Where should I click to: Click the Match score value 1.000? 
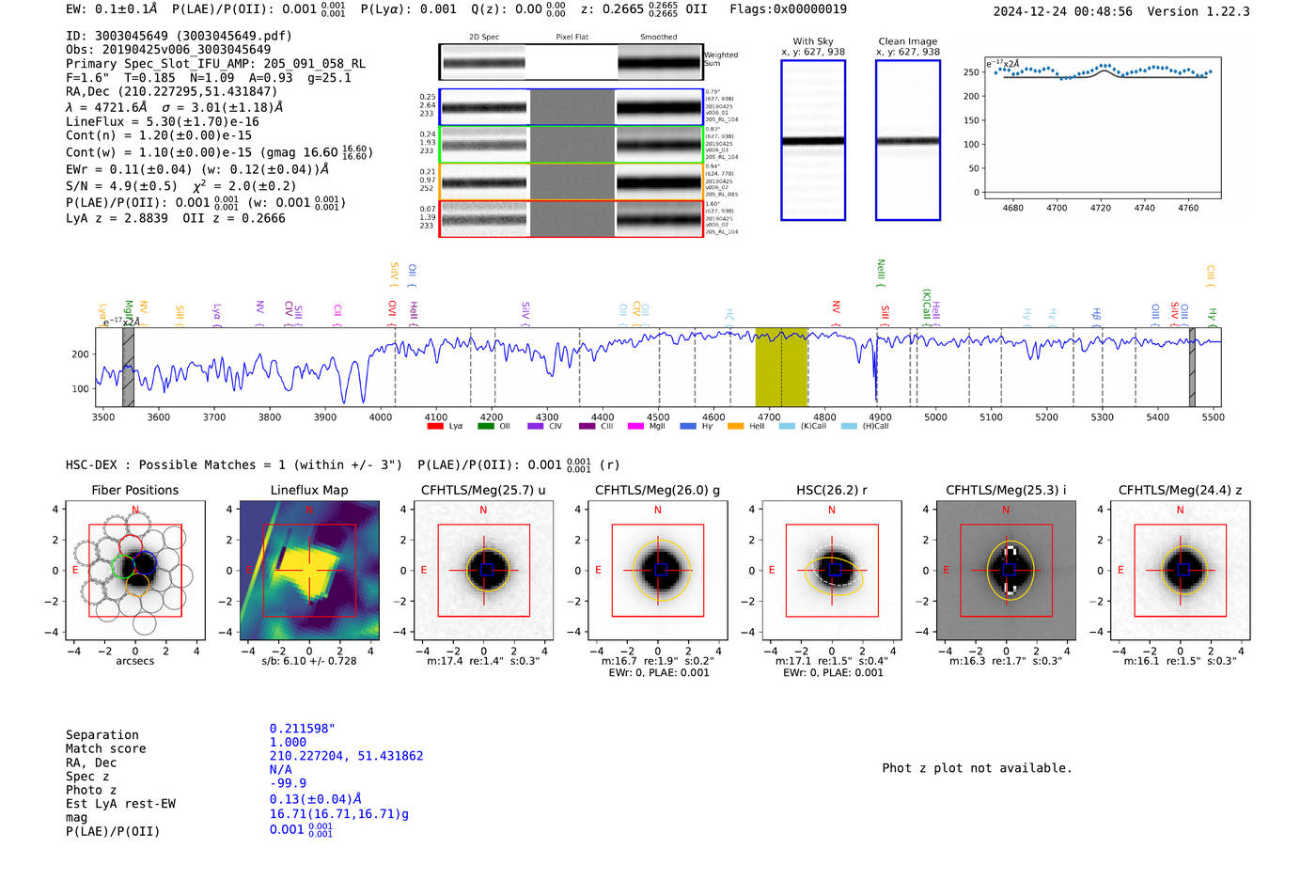(288, 743)
